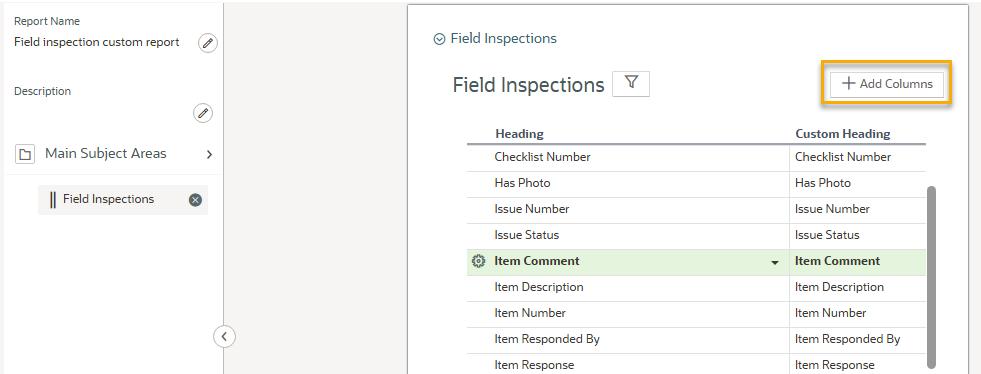
Task: Expand Main Subject Areas with the right chevron
Action: coord(210,154)
